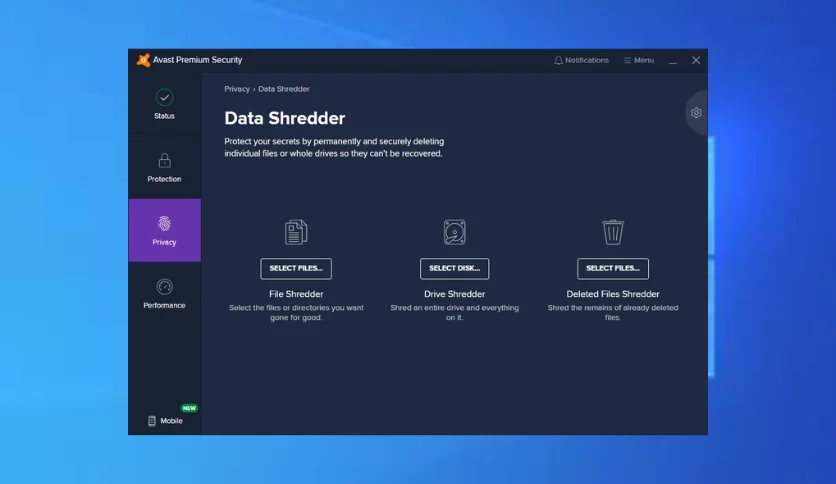Click the Deleted Files Shredder trash icon

(613, 232)
